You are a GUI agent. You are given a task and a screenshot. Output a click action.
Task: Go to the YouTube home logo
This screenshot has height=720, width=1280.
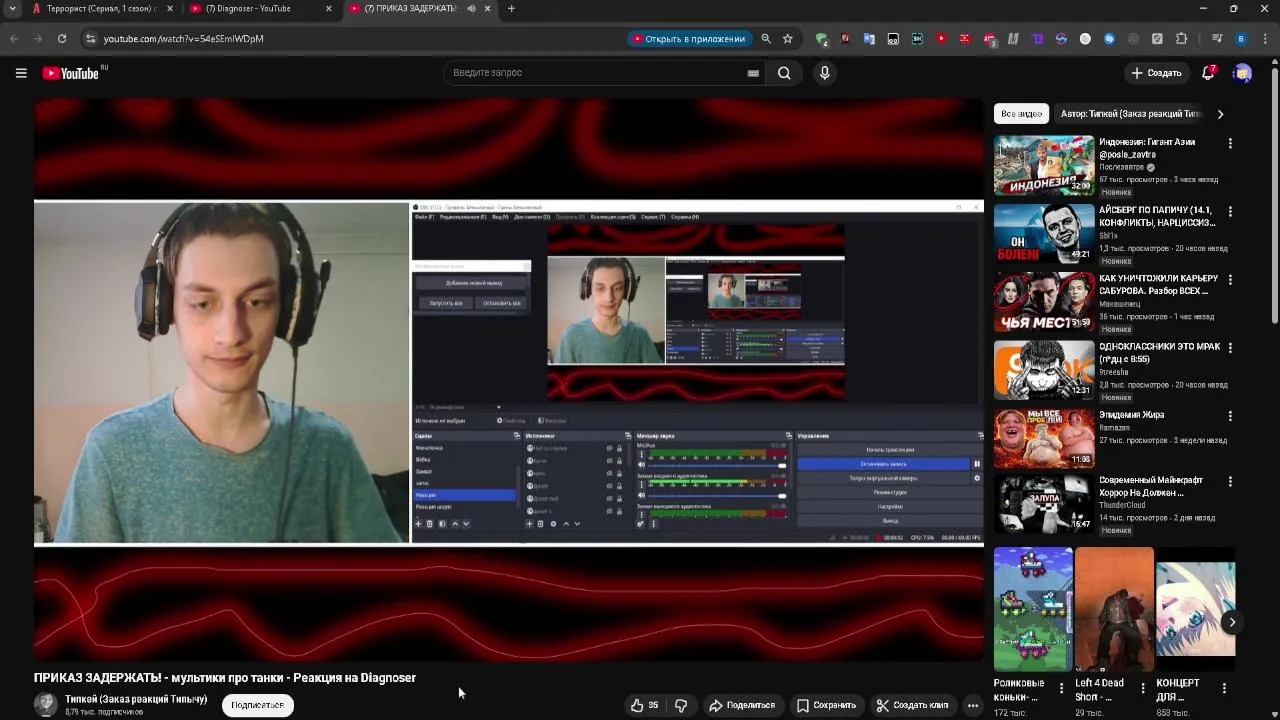(71, 73)
